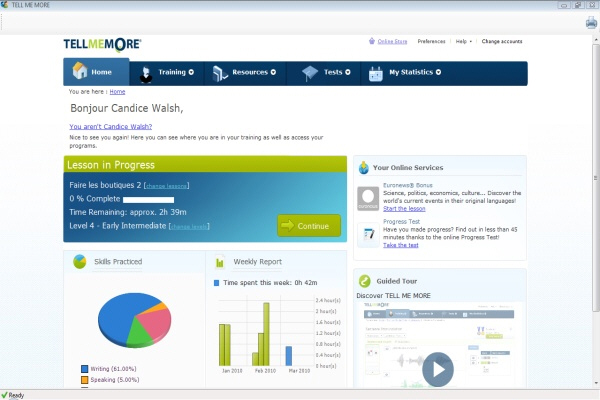Open the Training menu
Viewport: 600px width, 400px height.
[167, 72]
